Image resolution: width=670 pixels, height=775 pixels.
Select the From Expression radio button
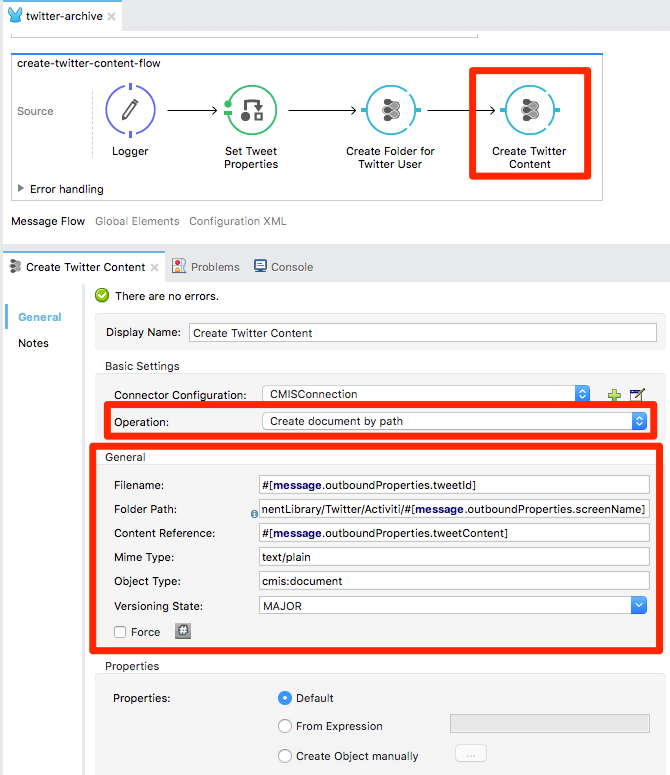285,726
